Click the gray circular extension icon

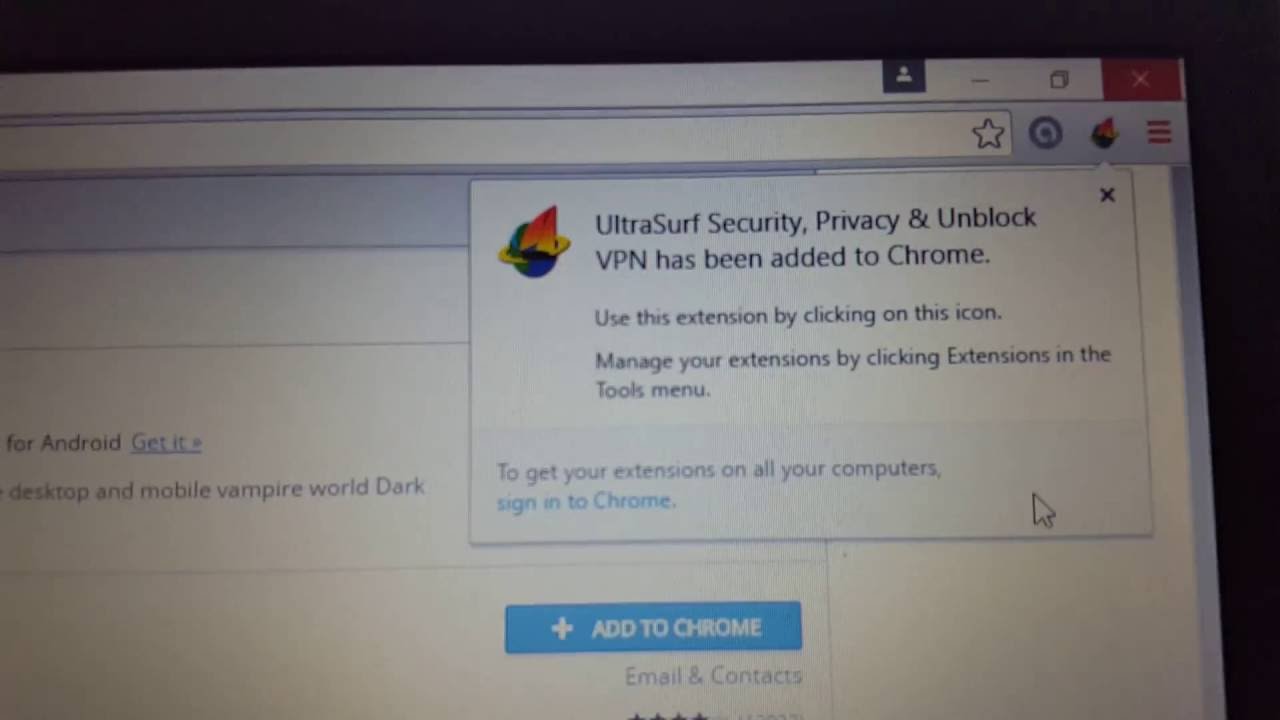tap(1045, 134)
